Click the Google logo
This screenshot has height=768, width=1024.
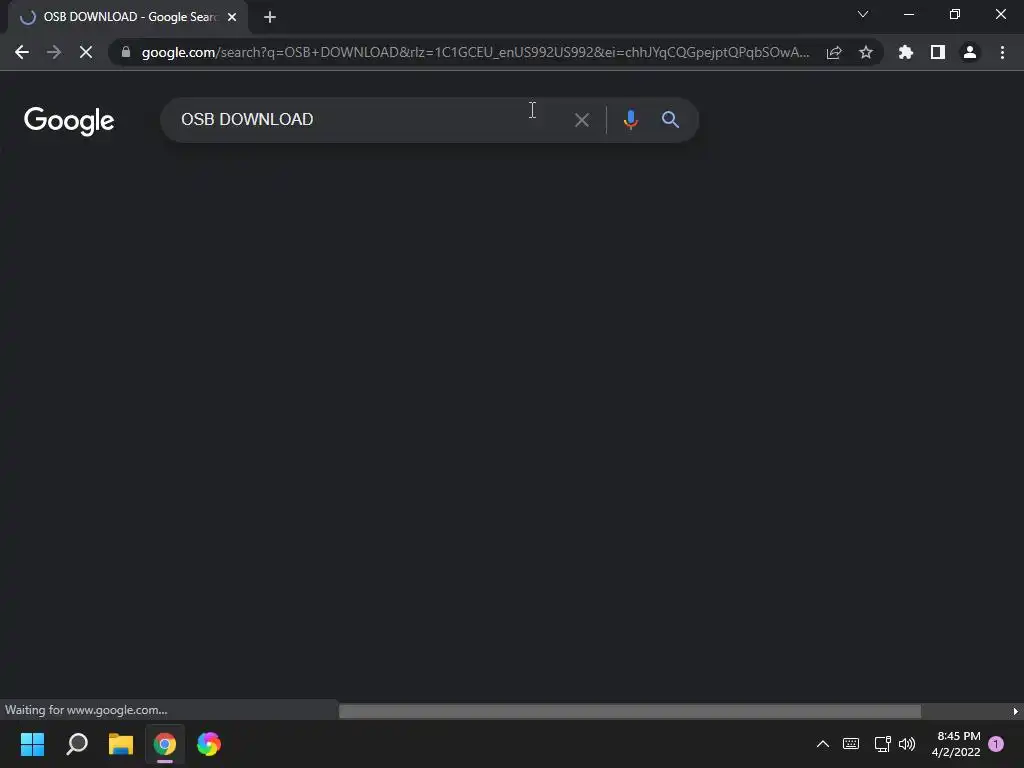tap(69, 121)
